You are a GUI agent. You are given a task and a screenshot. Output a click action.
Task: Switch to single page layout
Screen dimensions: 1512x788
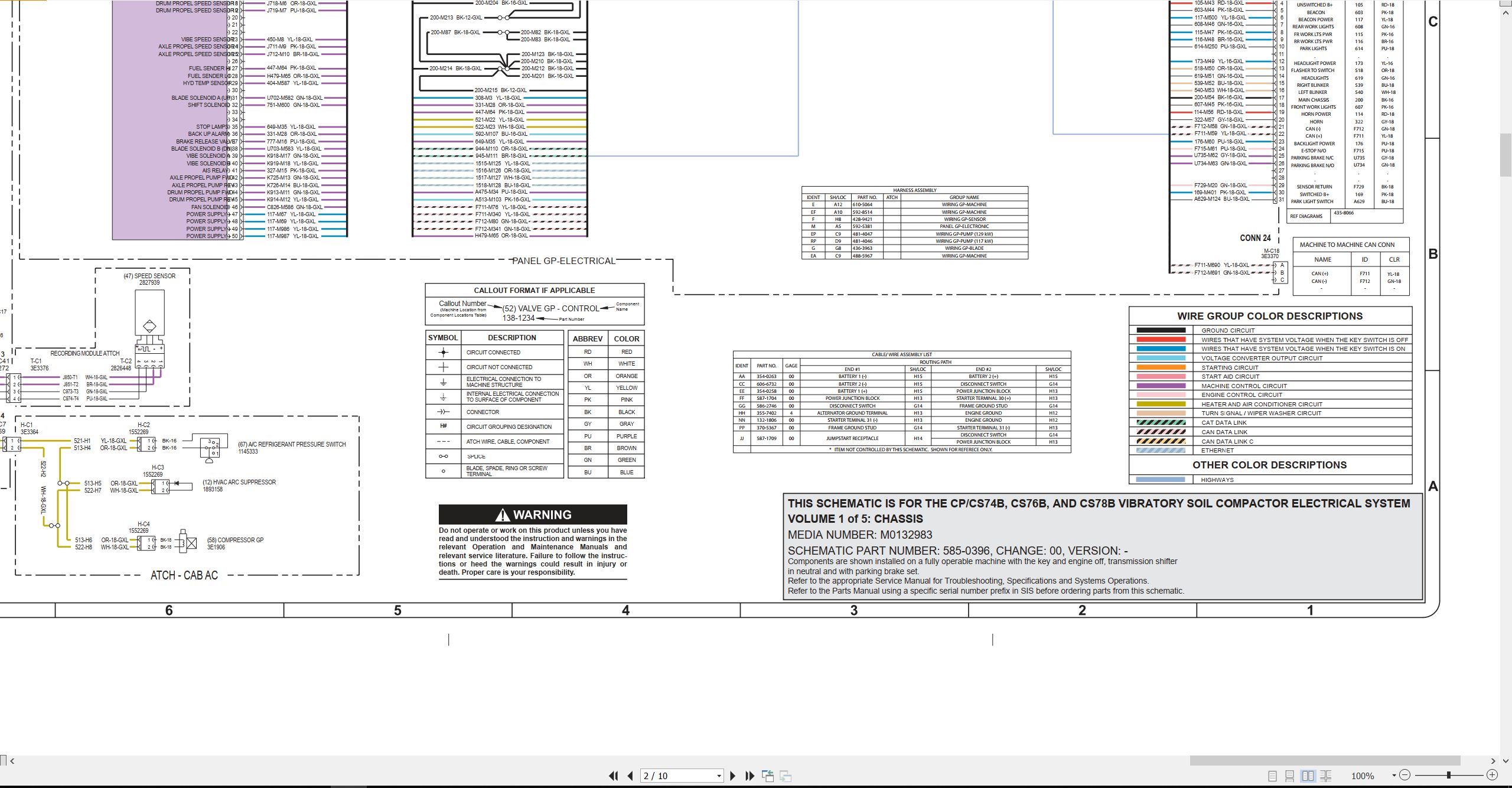click(x=1272, y=776)
